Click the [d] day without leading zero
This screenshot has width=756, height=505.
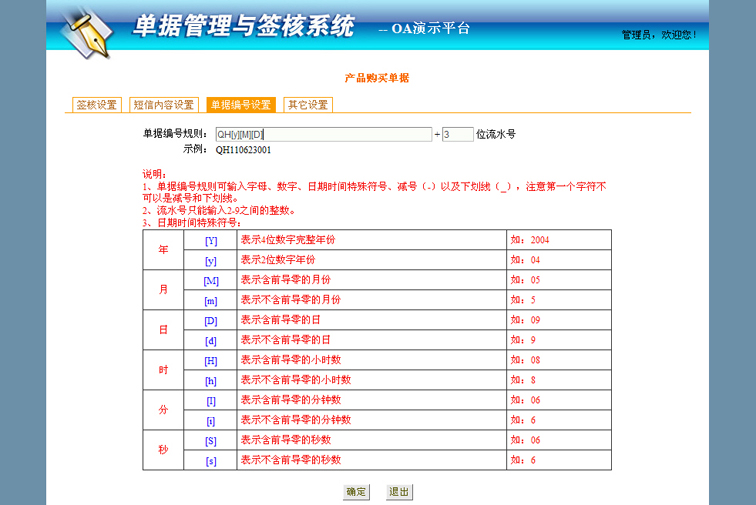point(211,340)
